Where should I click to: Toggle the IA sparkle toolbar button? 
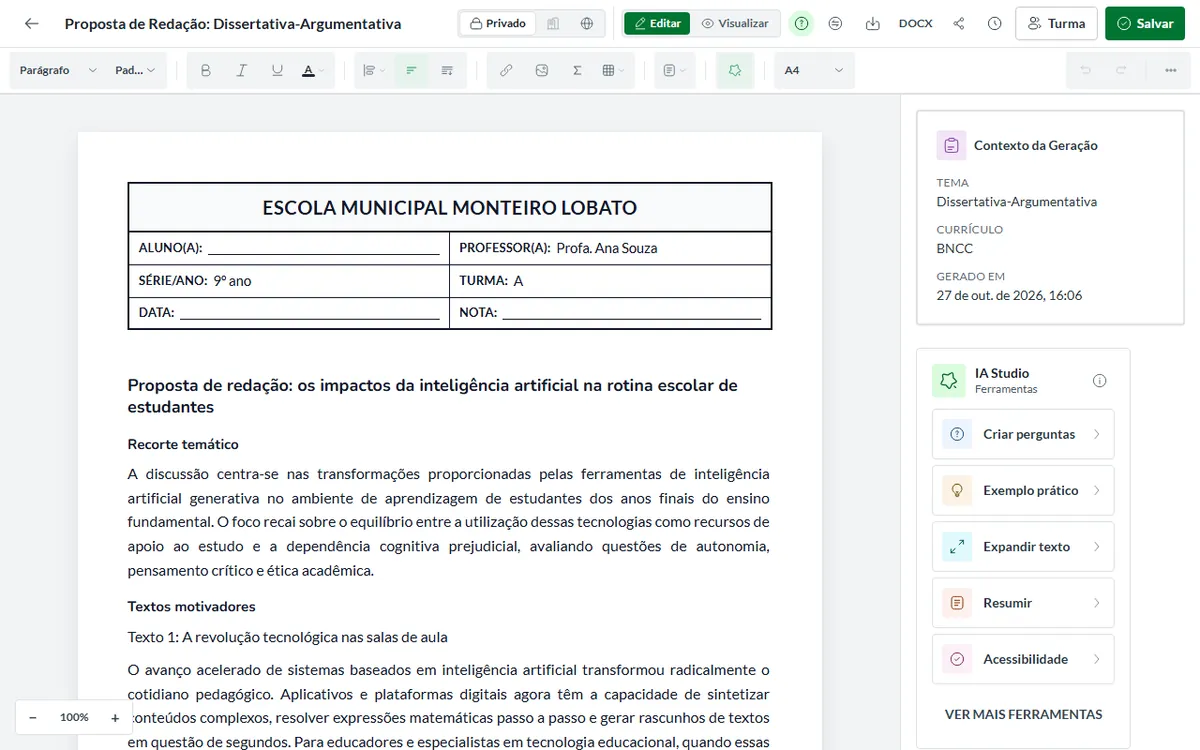(735, 71)
